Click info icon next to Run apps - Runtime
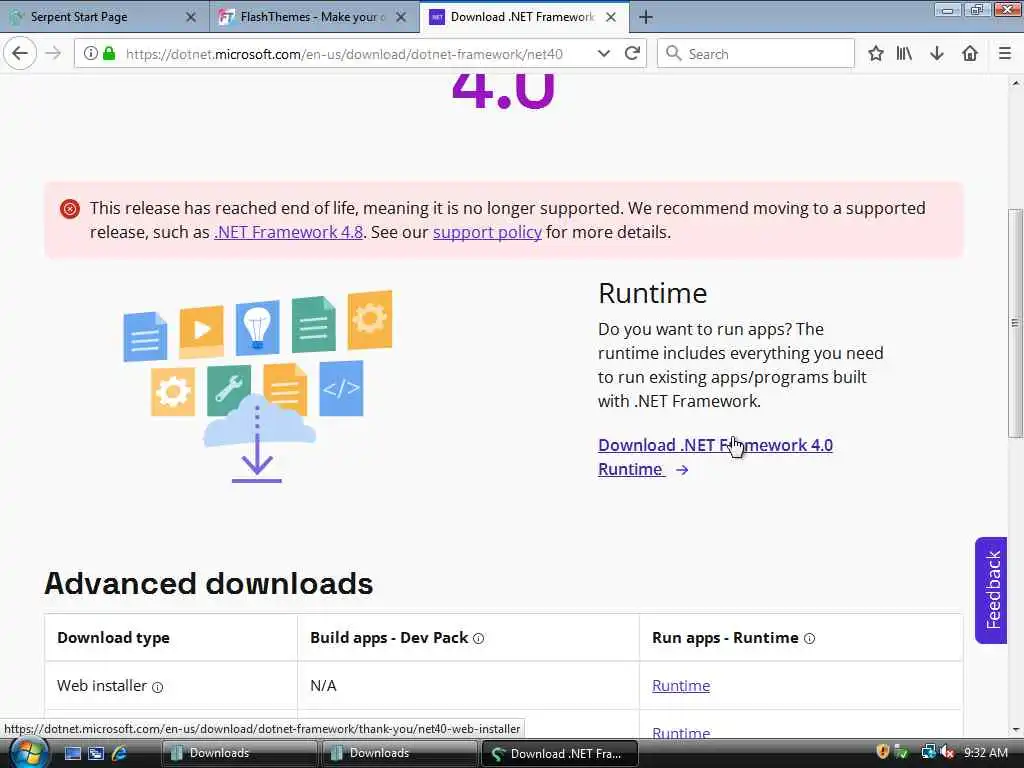Screen dimensions: 1024x768 point(809,639)
